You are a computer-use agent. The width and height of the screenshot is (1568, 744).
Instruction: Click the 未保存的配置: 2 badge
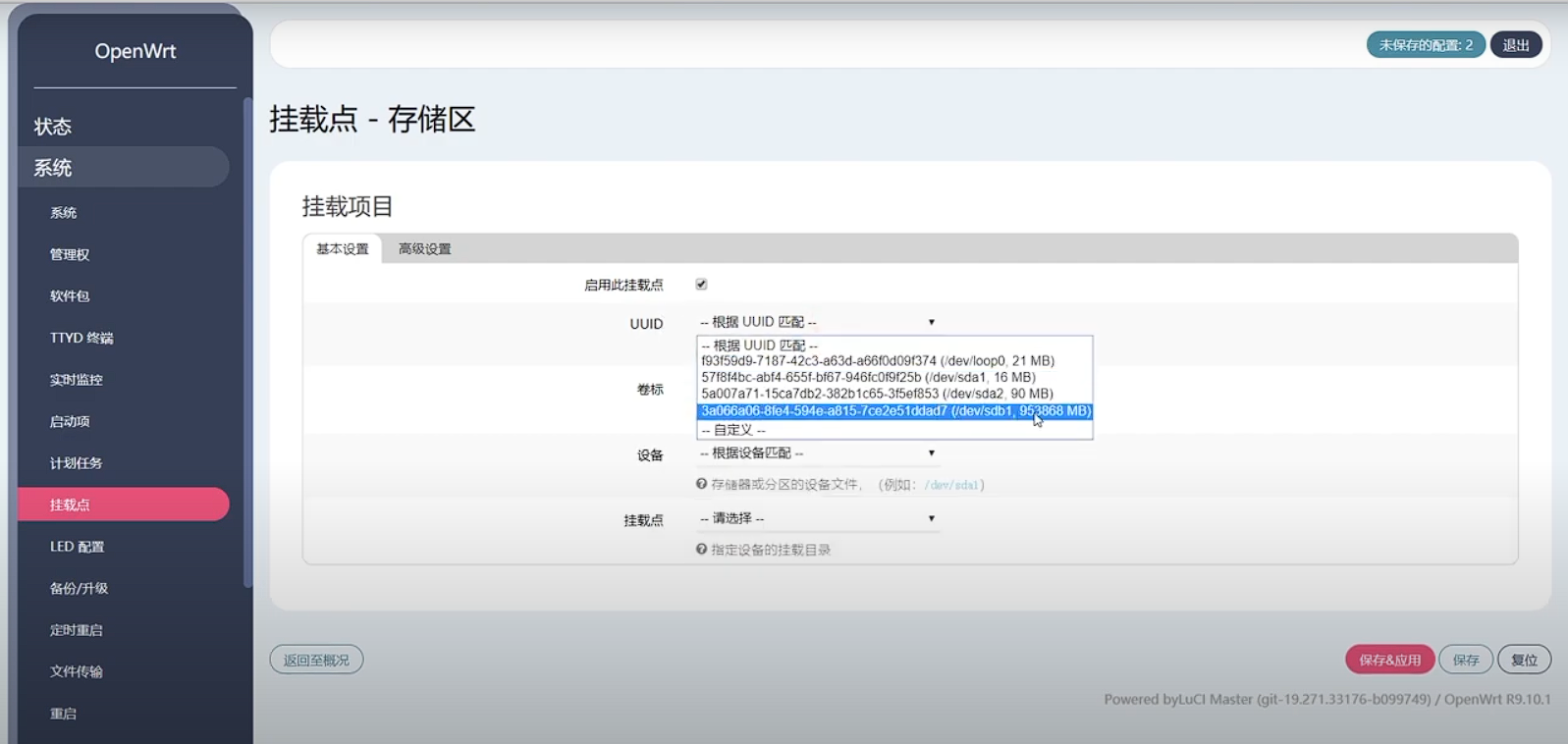pos(1426,45)
